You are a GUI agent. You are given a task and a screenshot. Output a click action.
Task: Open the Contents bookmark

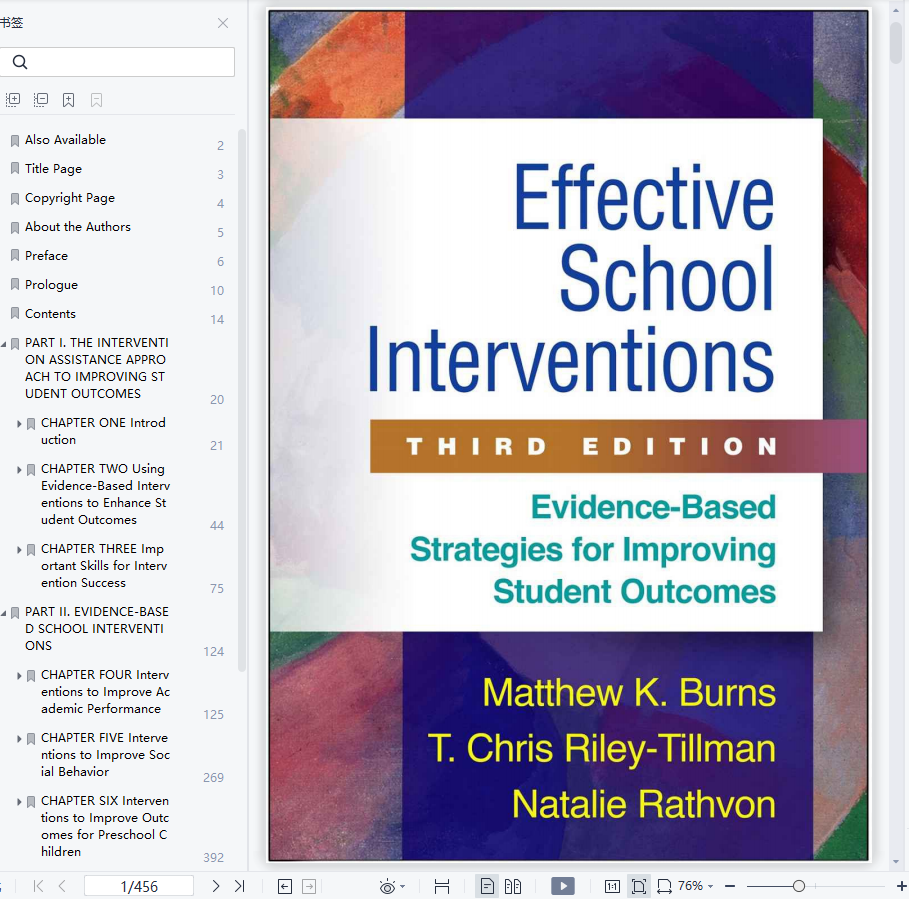pyautogui.click(x=50, y=314)
